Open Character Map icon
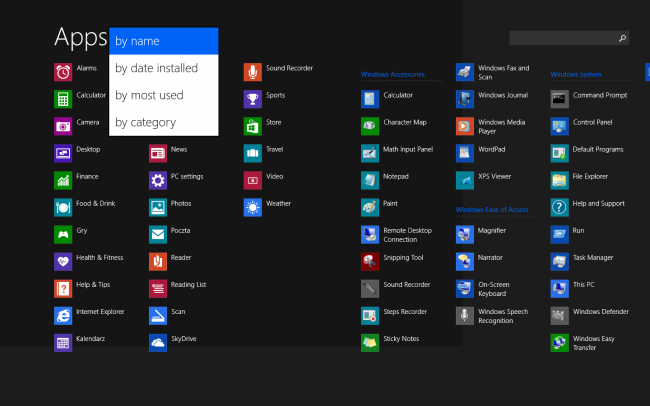 coord(370,126)
